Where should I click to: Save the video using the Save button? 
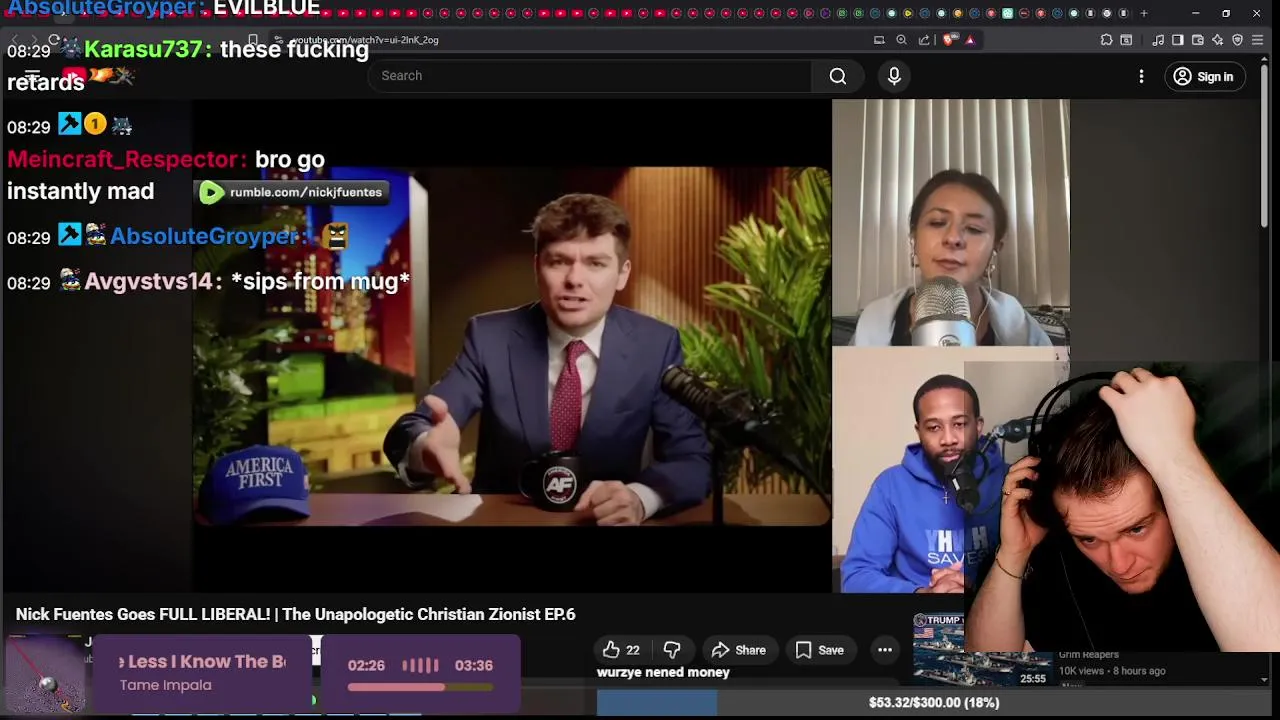[x=820, y=650]
